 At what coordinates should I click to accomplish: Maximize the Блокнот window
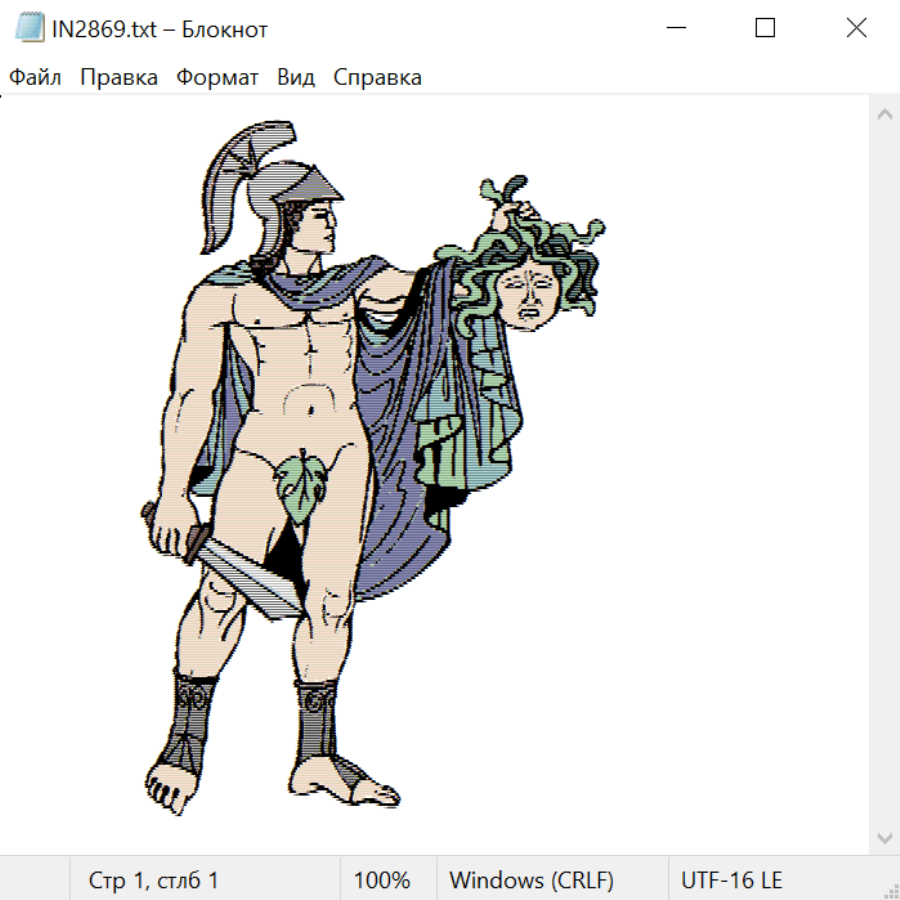pos(765,29)
